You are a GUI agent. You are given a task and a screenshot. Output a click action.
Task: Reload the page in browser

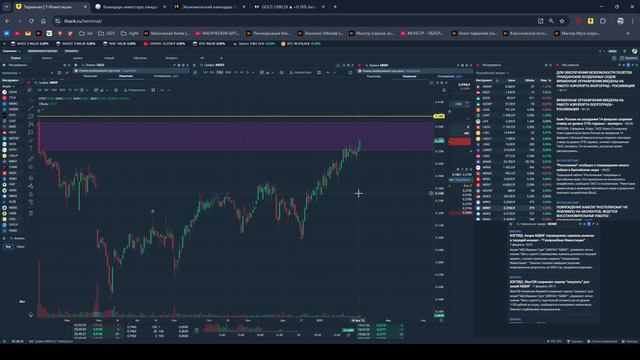tap(31, 21)
